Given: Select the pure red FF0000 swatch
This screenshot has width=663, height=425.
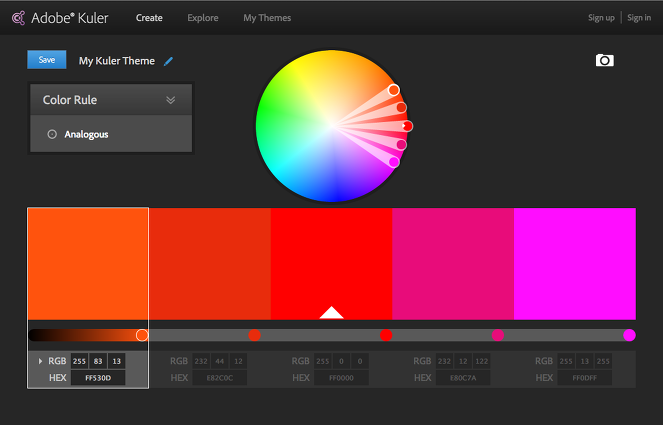Looking at the screenshot, I should point(332,264).
